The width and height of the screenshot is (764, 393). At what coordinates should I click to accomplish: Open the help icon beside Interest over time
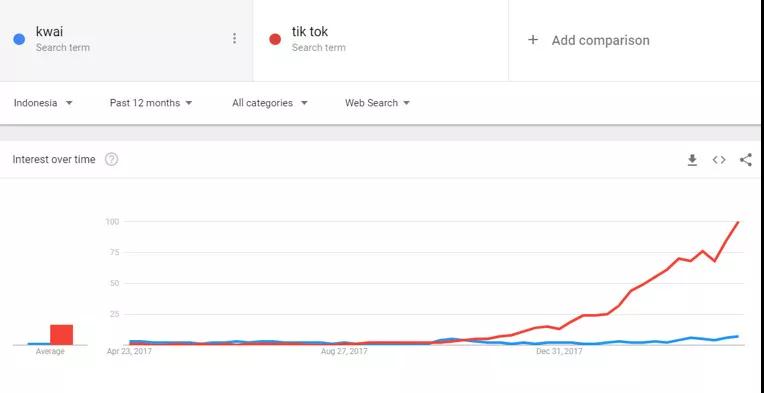pyautogui.click(x=112, y=159)
